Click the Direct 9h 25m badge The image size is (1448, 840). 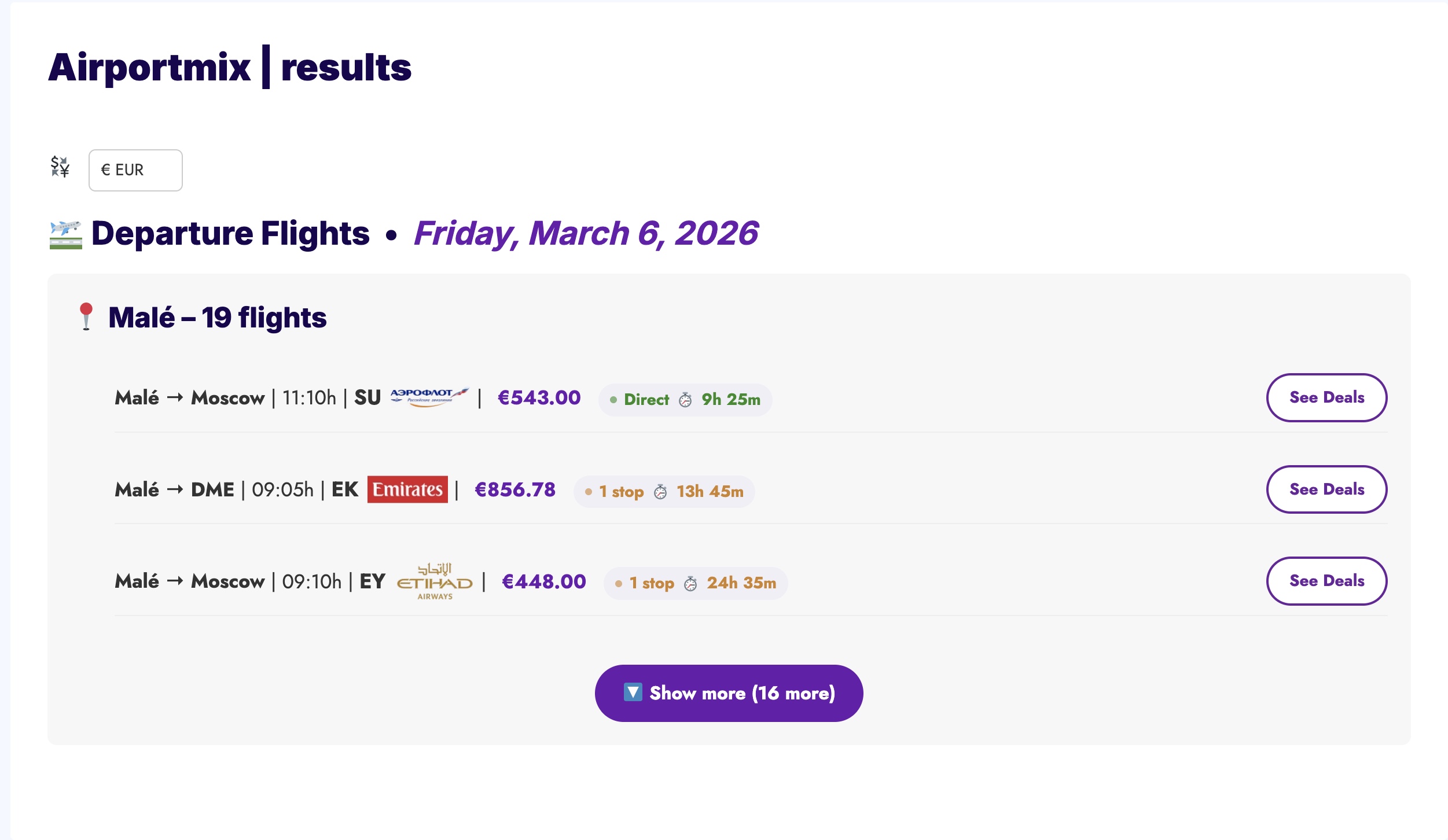point(685,400)
